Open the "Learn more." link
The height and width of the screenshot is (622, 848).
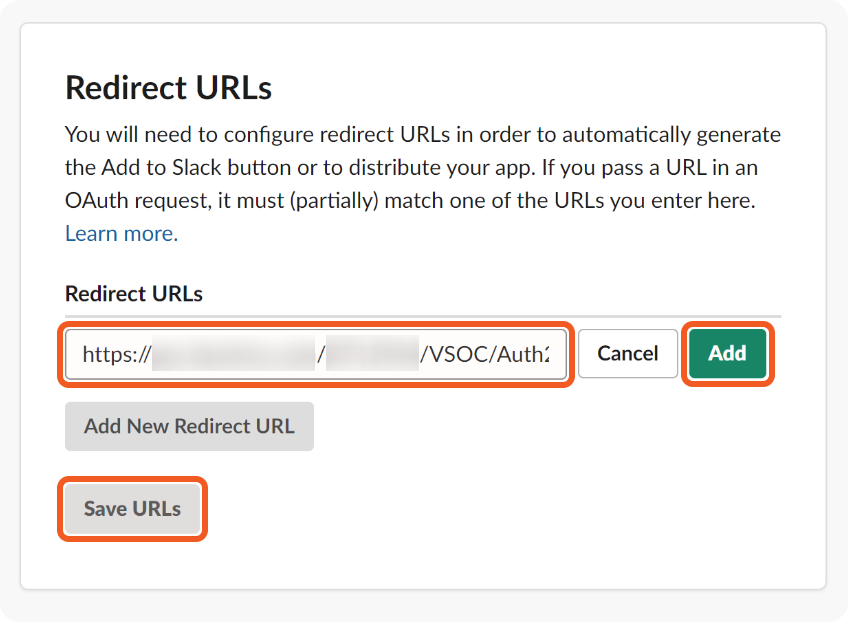[121, 234]
